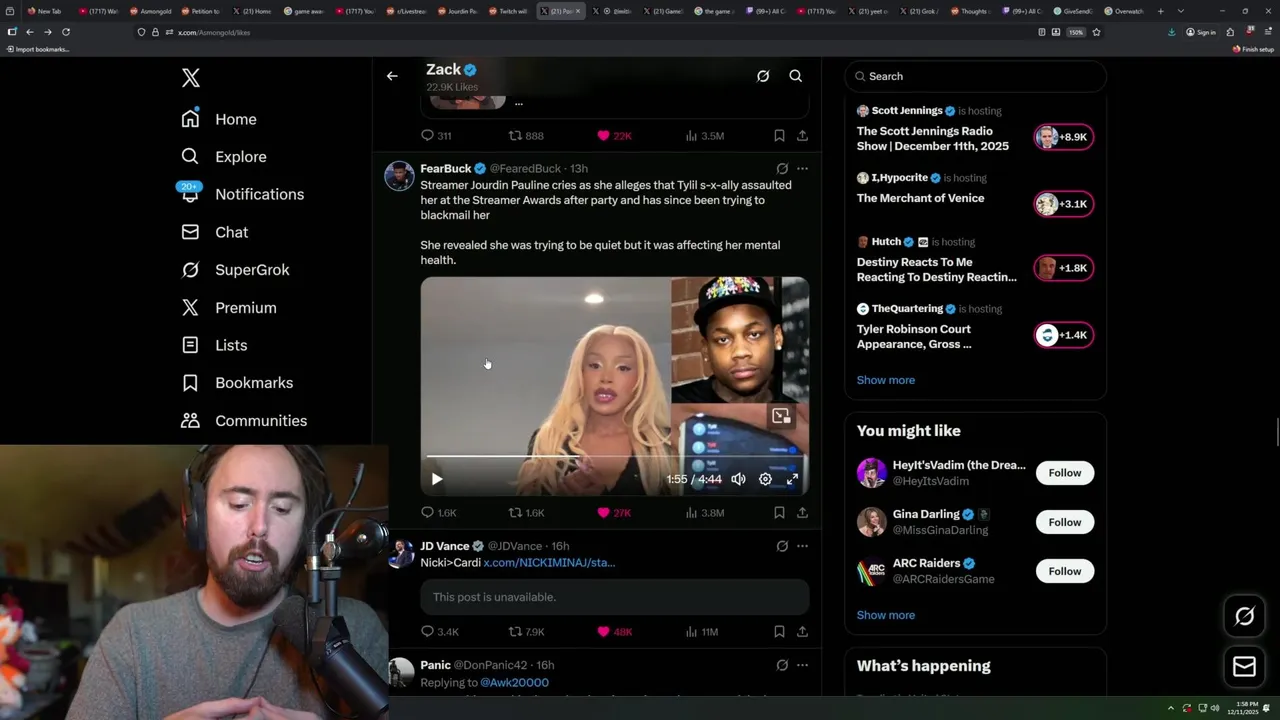View analytics showing 3.8M views
This screenshot has width=1280, height=720.
(704, 513)
